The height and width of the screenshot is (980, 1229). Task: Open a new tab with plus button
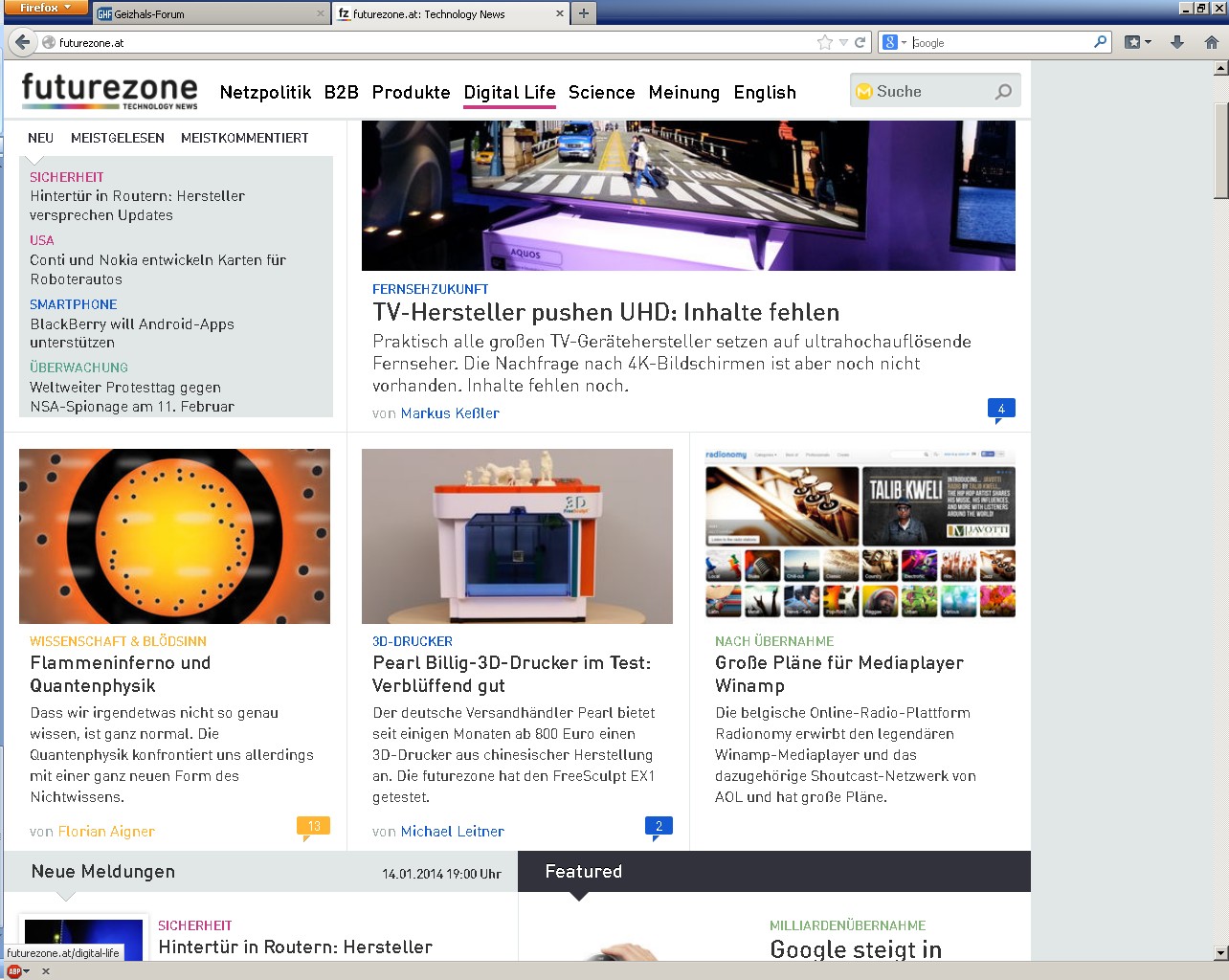[584, 13]
